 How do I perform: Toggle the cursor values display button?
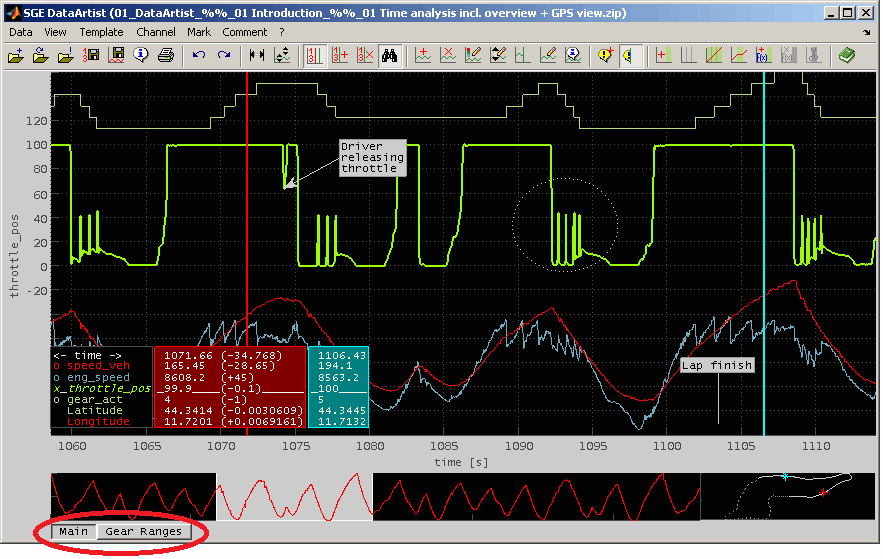(314, 55)
